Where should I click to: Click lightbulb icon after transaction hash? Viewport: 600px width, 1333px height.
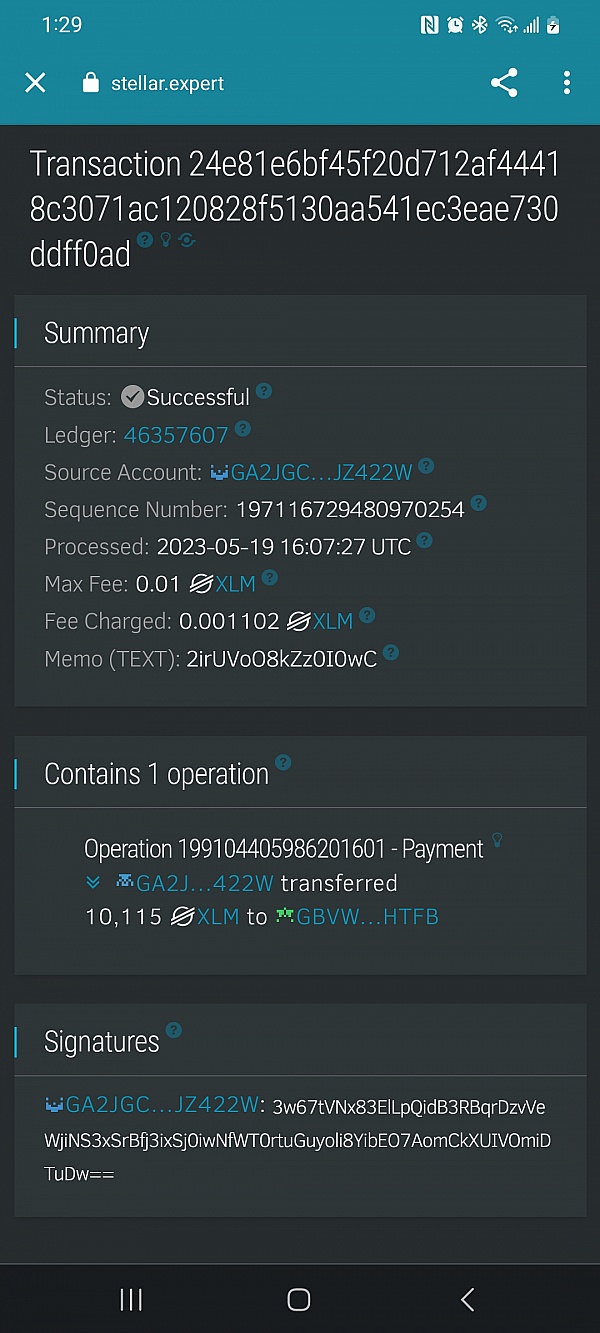166,239
